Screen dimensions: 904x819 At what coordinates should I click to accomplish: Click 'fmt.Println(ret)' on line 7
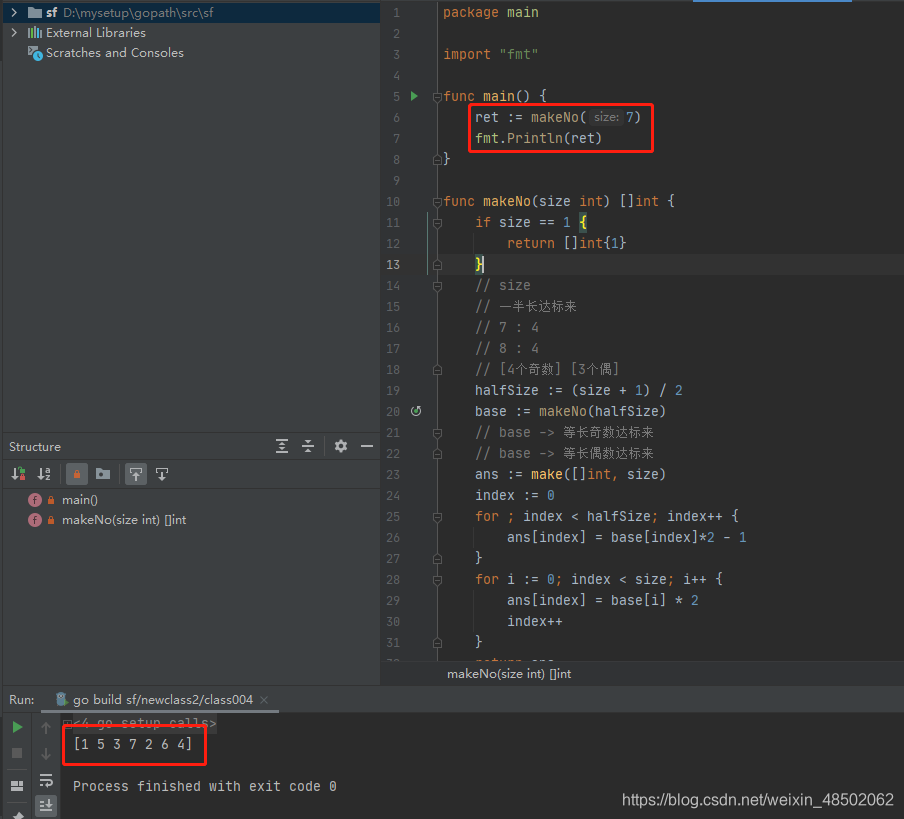point(538,138)
